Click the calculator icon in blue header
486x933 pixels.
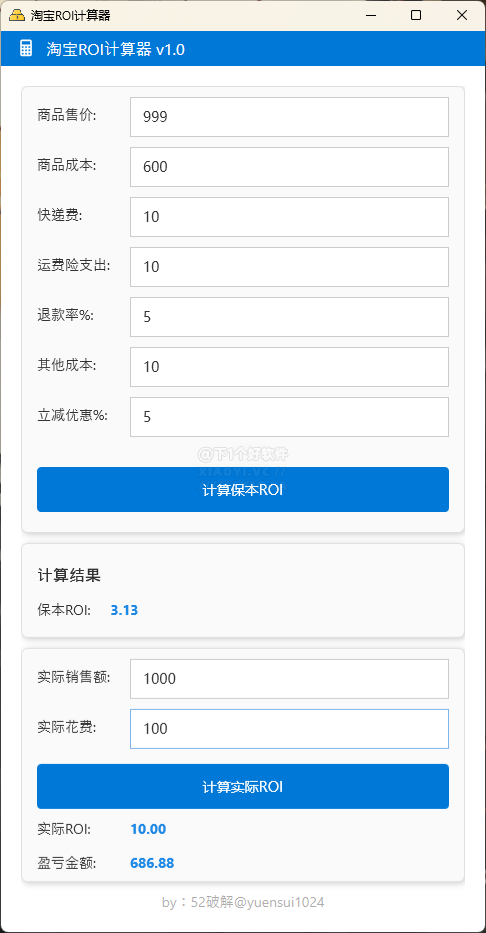pyautogui.click(x=26, y=49)
